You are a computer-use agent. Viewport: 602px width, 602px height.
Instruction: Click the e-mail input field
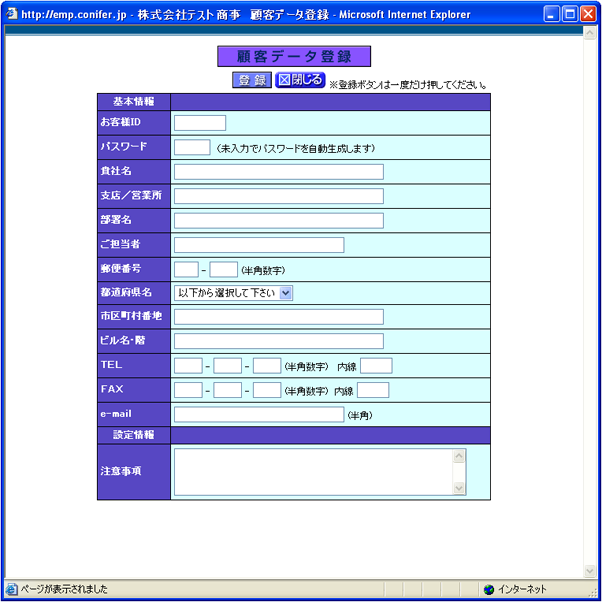point(259,415)
